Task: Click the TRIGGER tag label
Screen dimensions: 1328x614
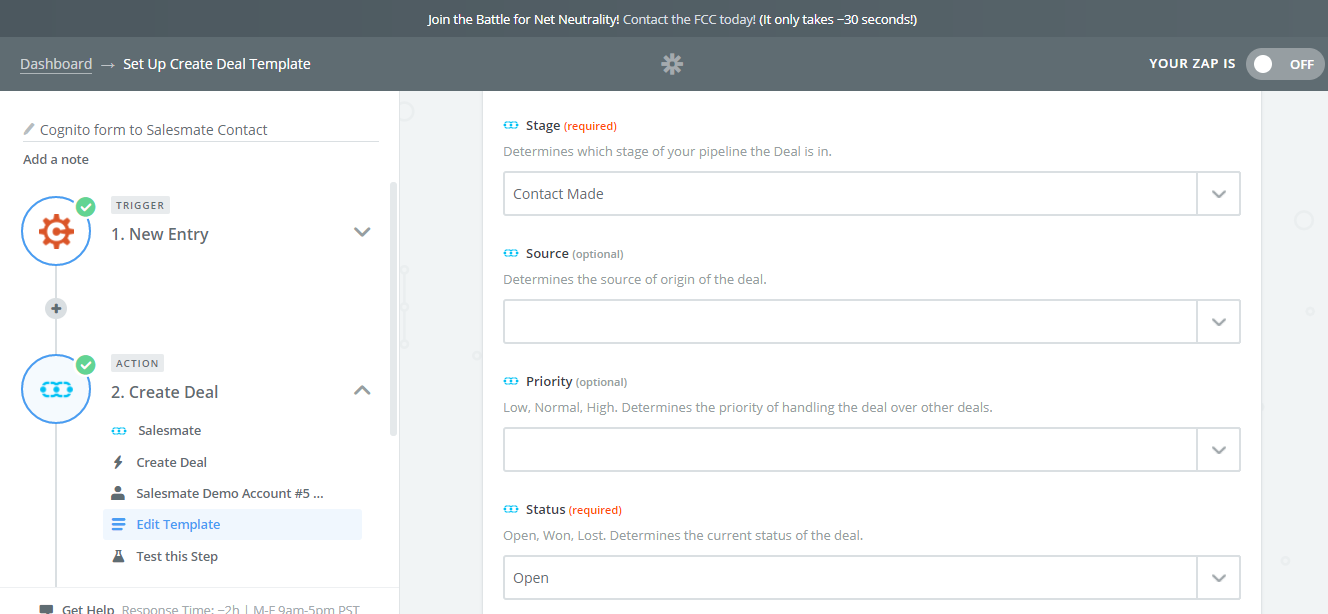Action: coord(140,205)
